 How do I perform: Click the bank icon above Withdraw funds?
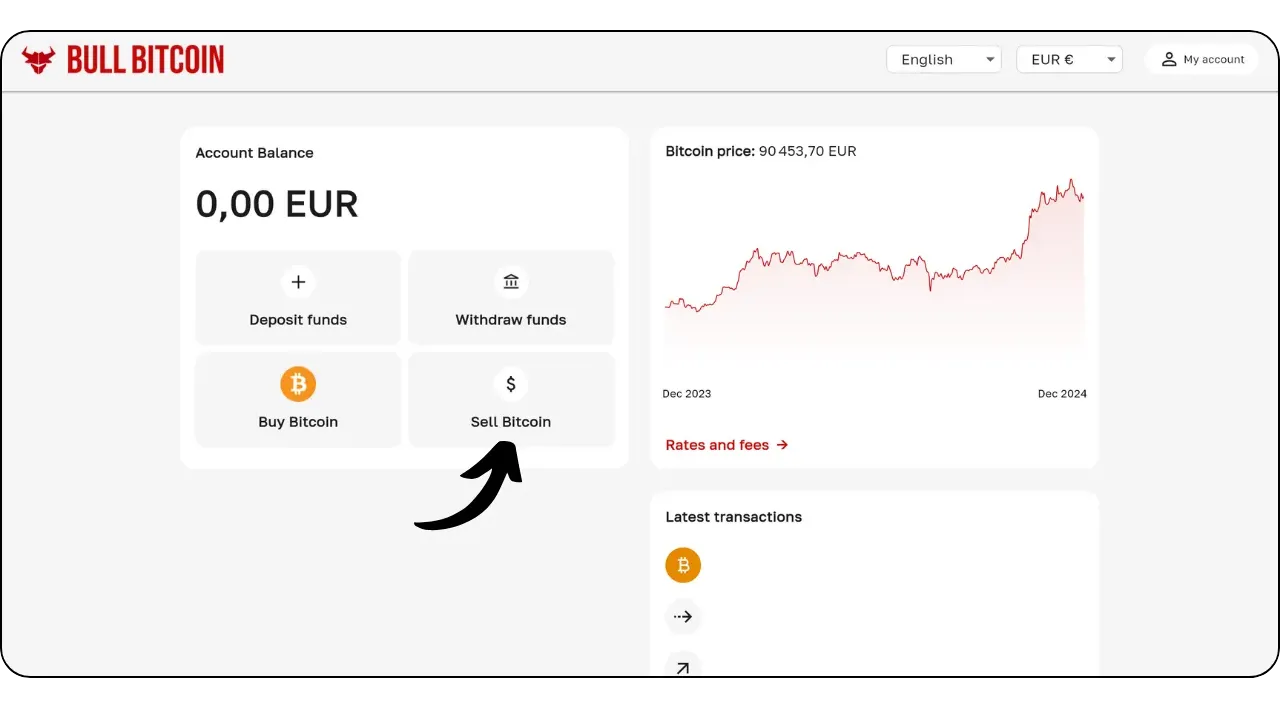pos(511,282)
